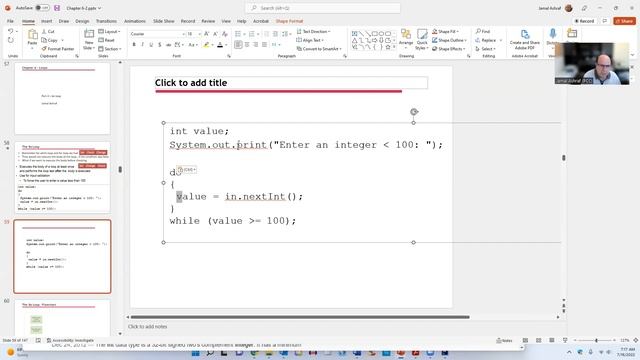Click Clear All Formatting icon
Screen dimensions: 640x360
click(224, 34)
